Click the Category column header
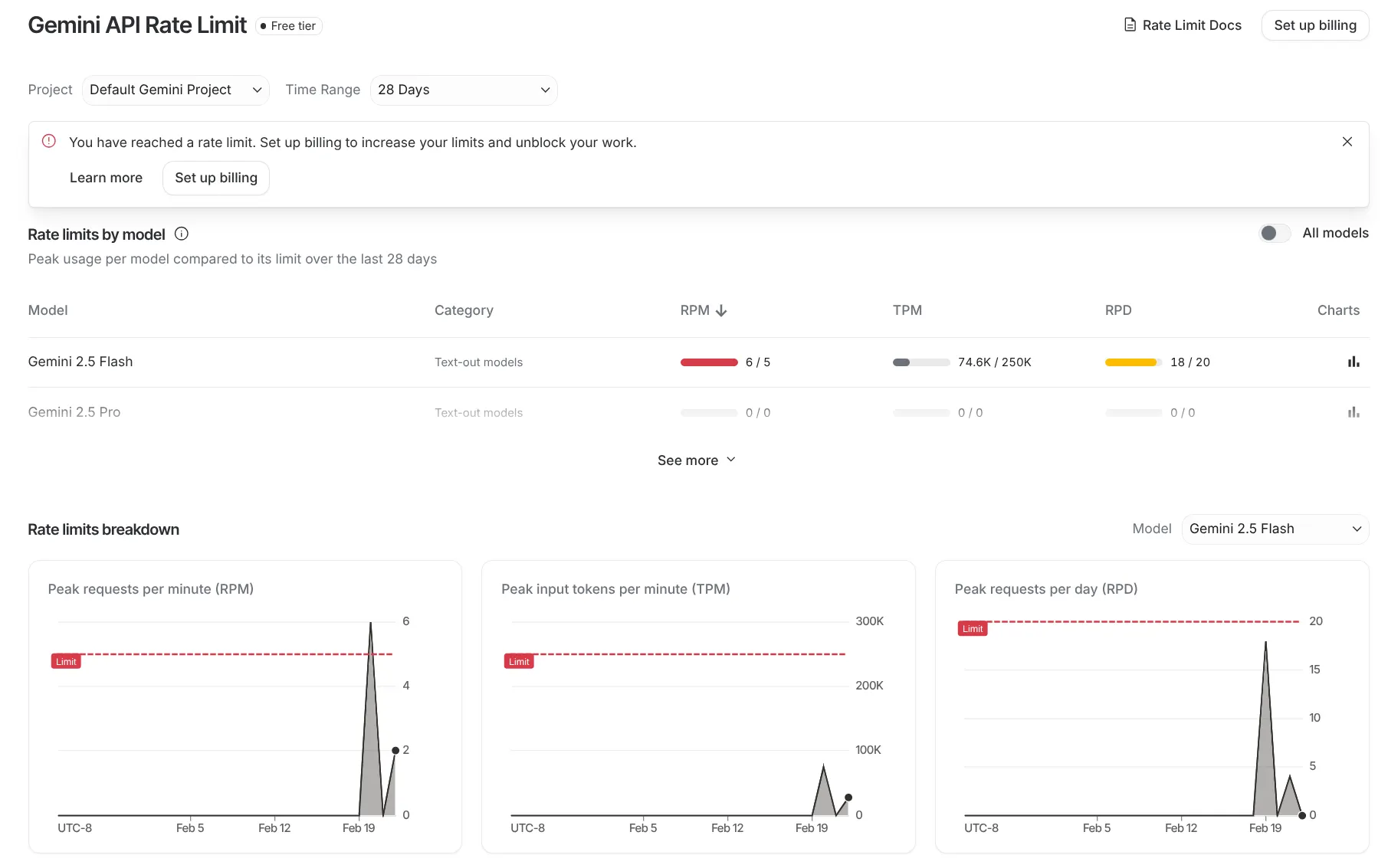The width and height of the screenshot is (1388, 868). point(464,310)
